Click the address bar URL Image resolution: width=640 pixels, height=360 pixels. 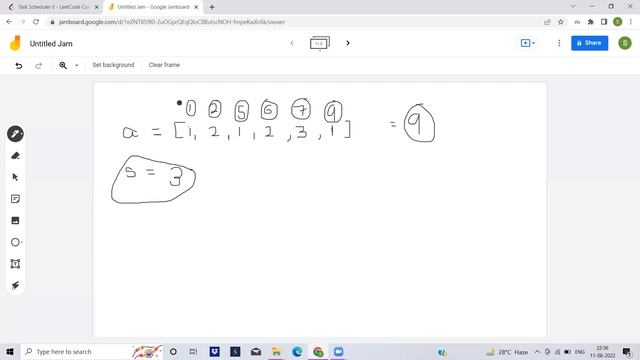coord(171,22)
